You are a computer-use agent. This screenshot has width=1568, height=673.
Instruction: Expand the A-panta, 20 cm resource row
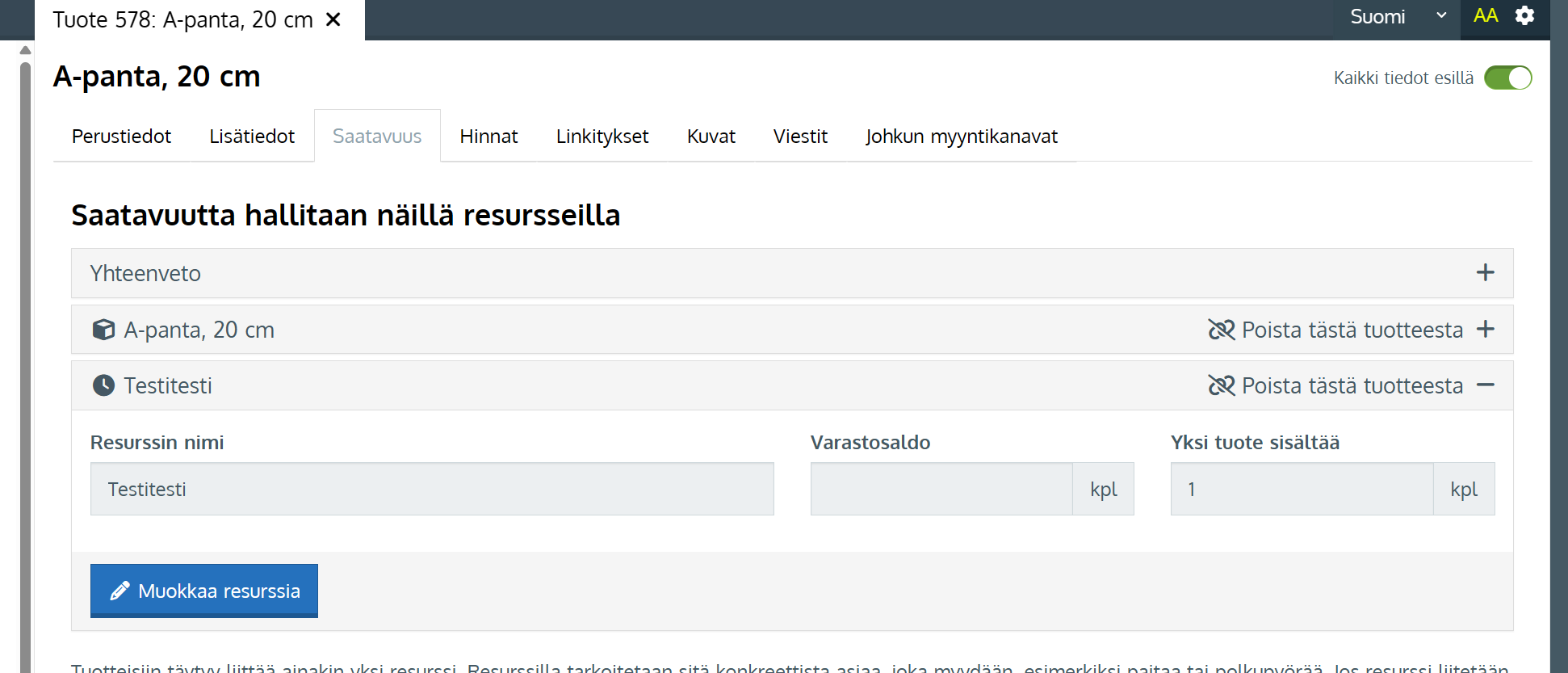[x=1485, y=329]
